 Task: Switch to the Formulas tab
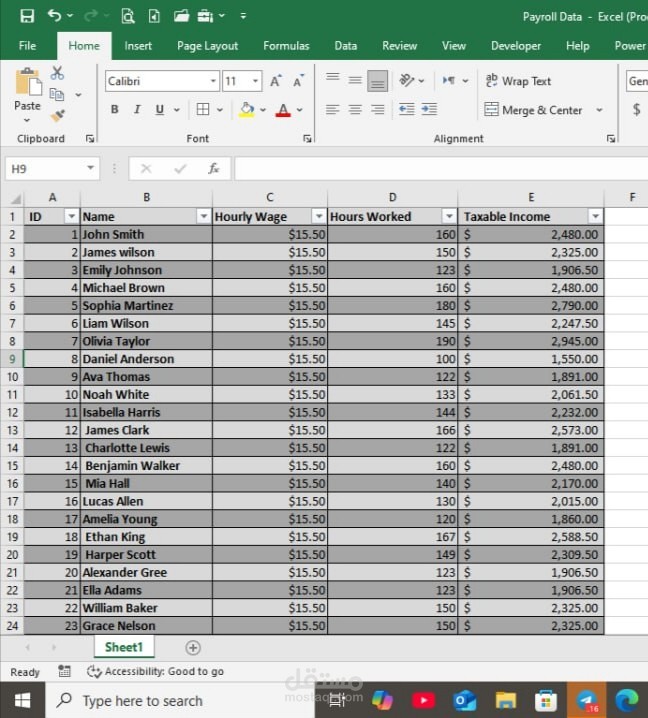pos(286,46)
